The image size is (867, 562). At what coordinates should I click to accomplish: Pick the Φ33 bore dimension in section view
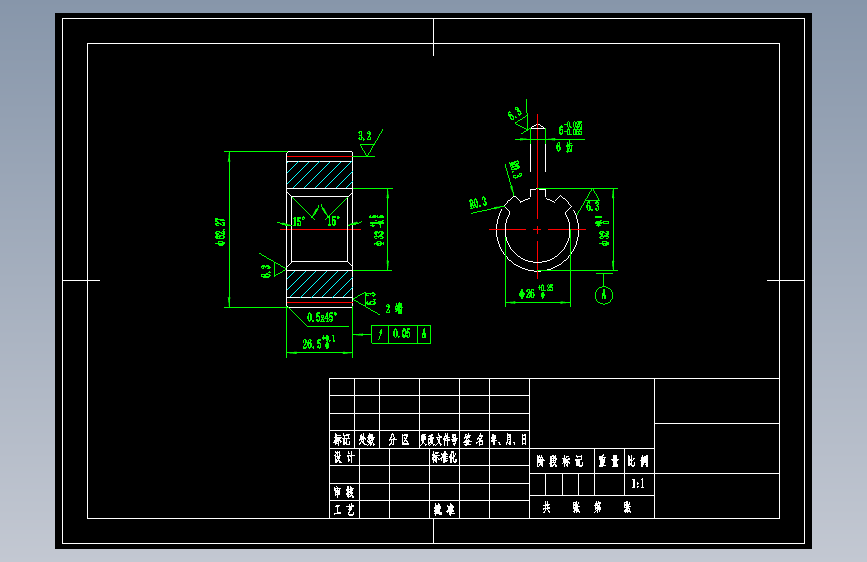pyautogui.click(x=379, y=230)
